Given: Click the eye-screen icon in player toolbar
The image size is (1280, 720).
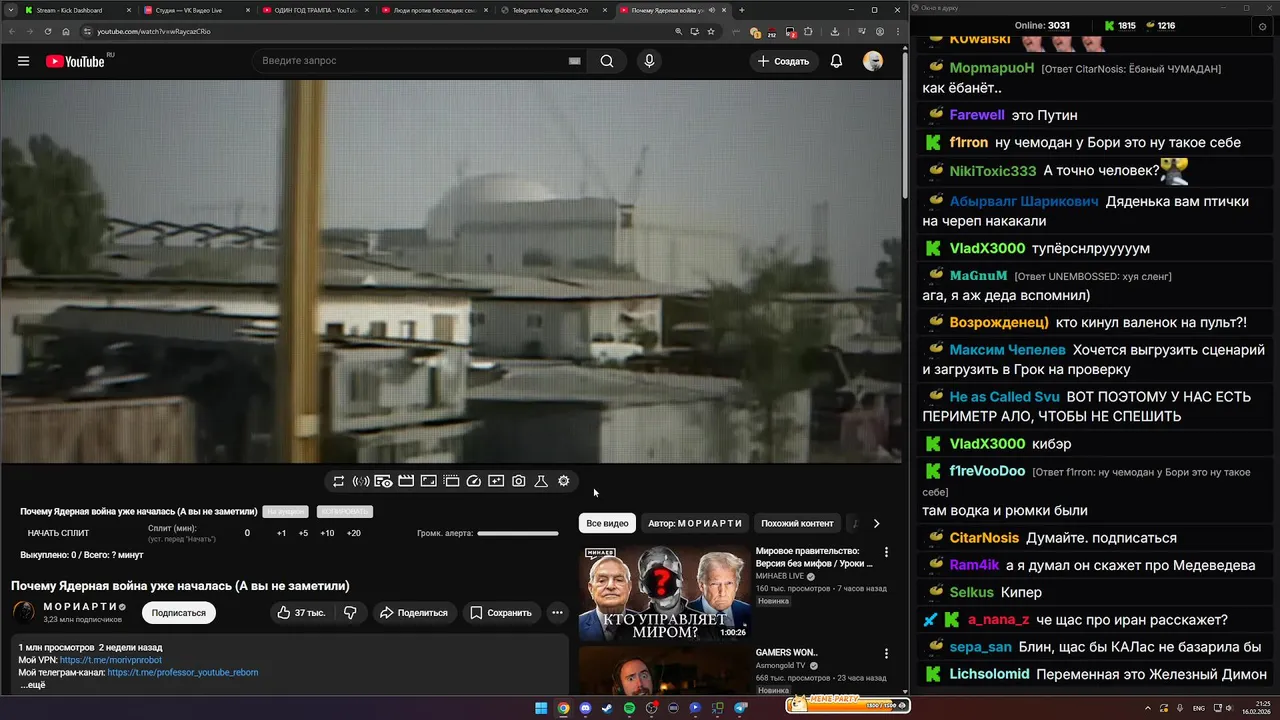Looking at the screenshot, I should pyautogui.click(x=383, y=481).
